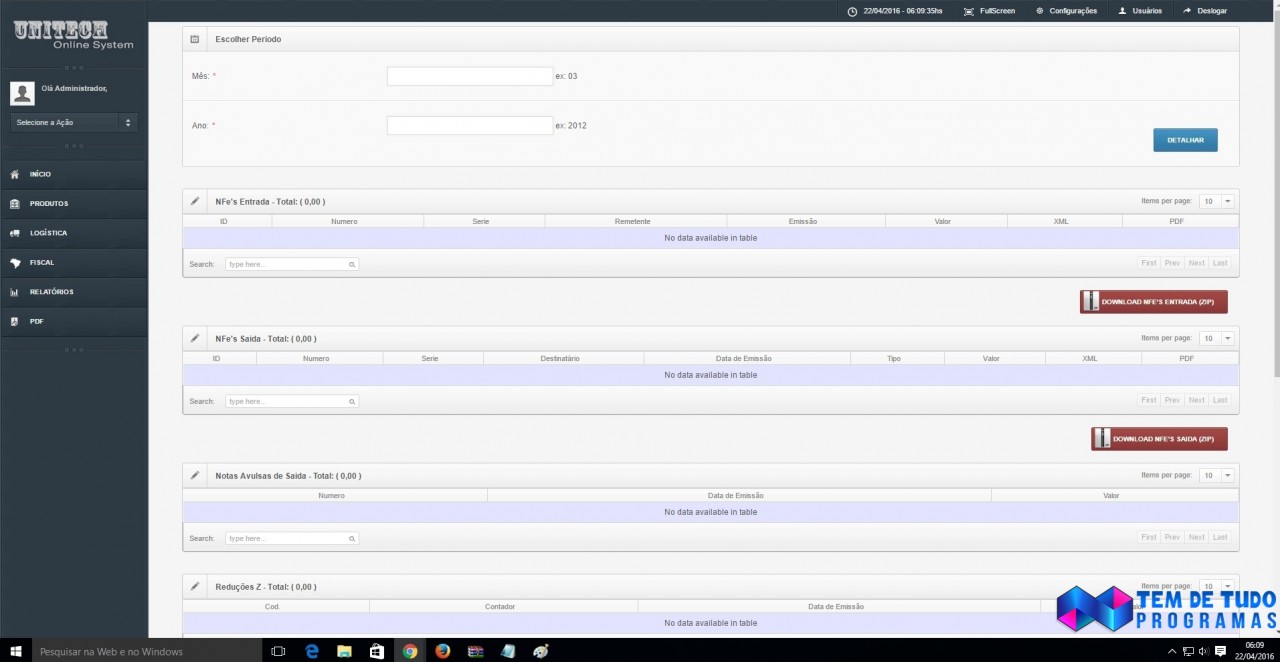Open Google Chrome from the taskbar
This screenshot has width=1280, height=662.
point(409,651)
